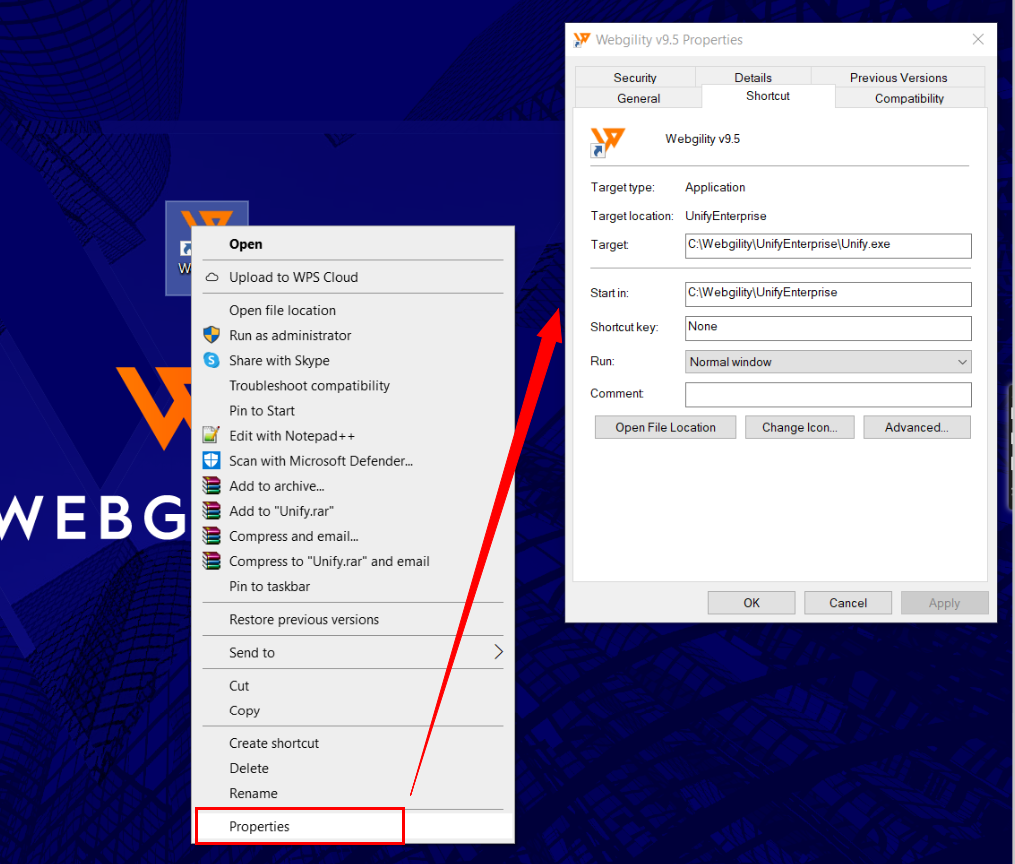Select Create shortcut
Image resolution: width=1015 pixels, height=864 pixels.
pos(353,743)
